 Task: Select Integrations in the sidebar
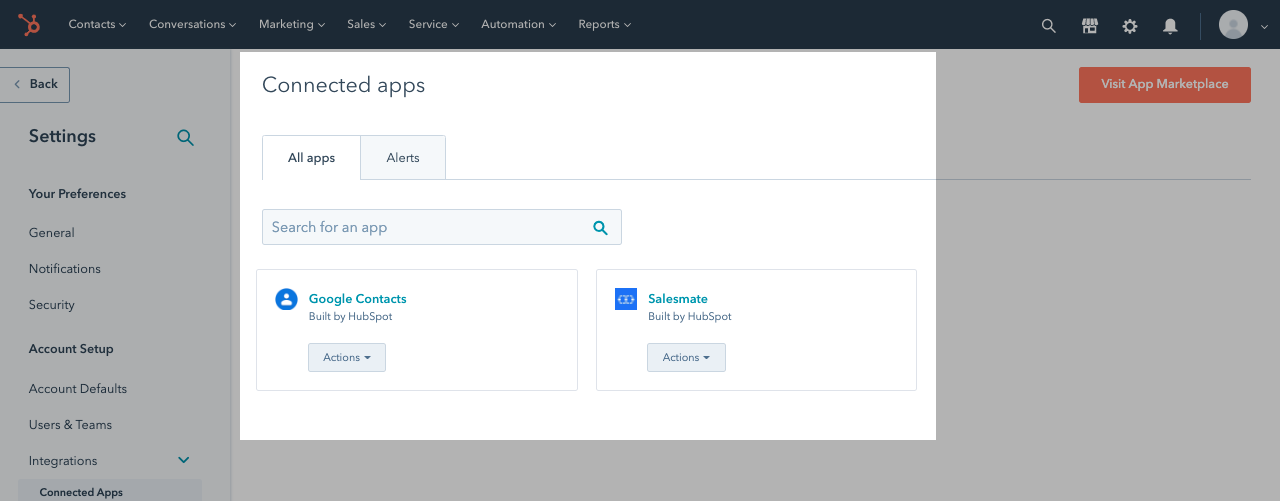[x=63, y=461]
